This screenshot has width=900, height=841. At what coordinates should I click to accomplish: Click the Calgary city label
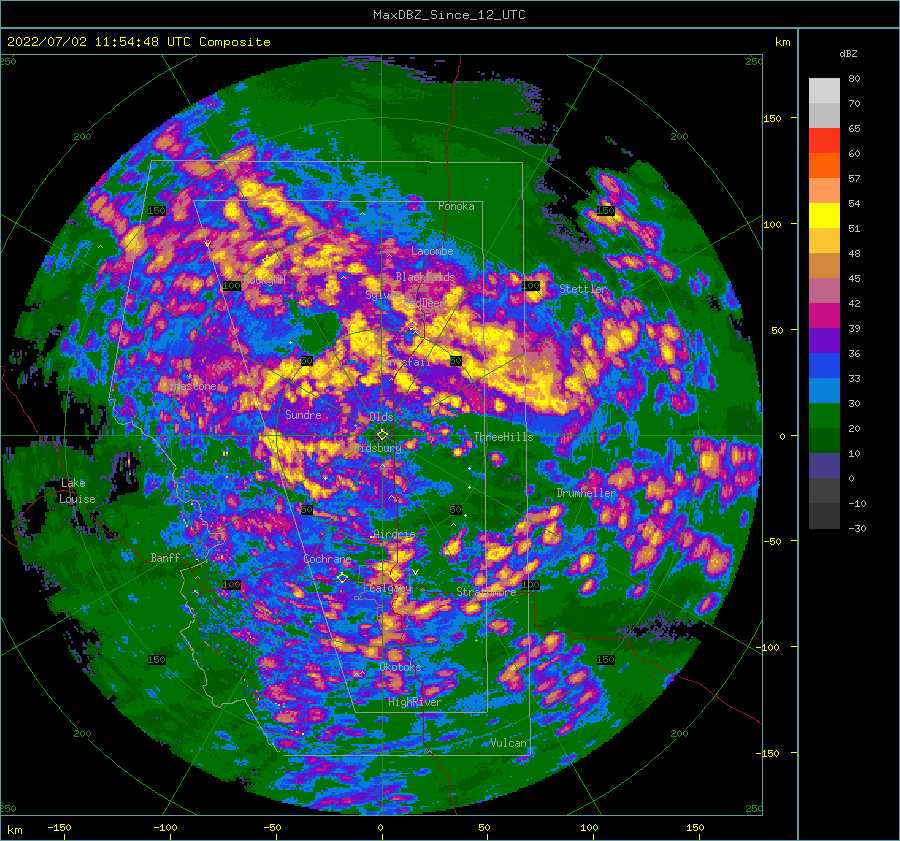390,588
